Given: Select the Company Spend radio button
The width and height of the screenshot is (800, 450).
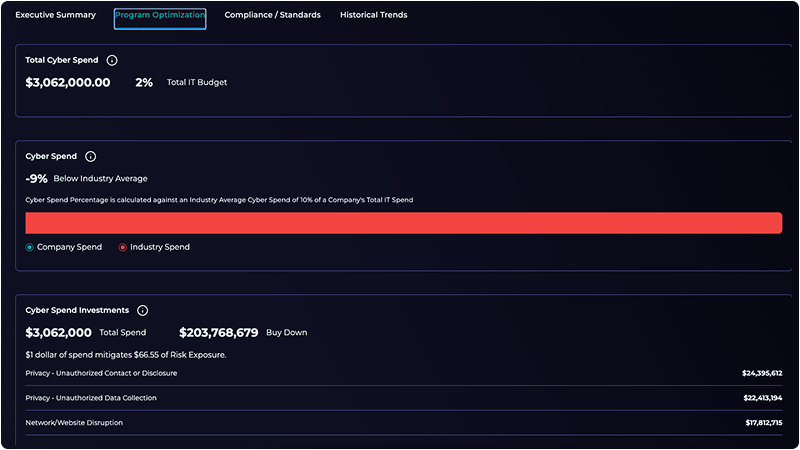Looking at the screenshot, I should 30,247.
